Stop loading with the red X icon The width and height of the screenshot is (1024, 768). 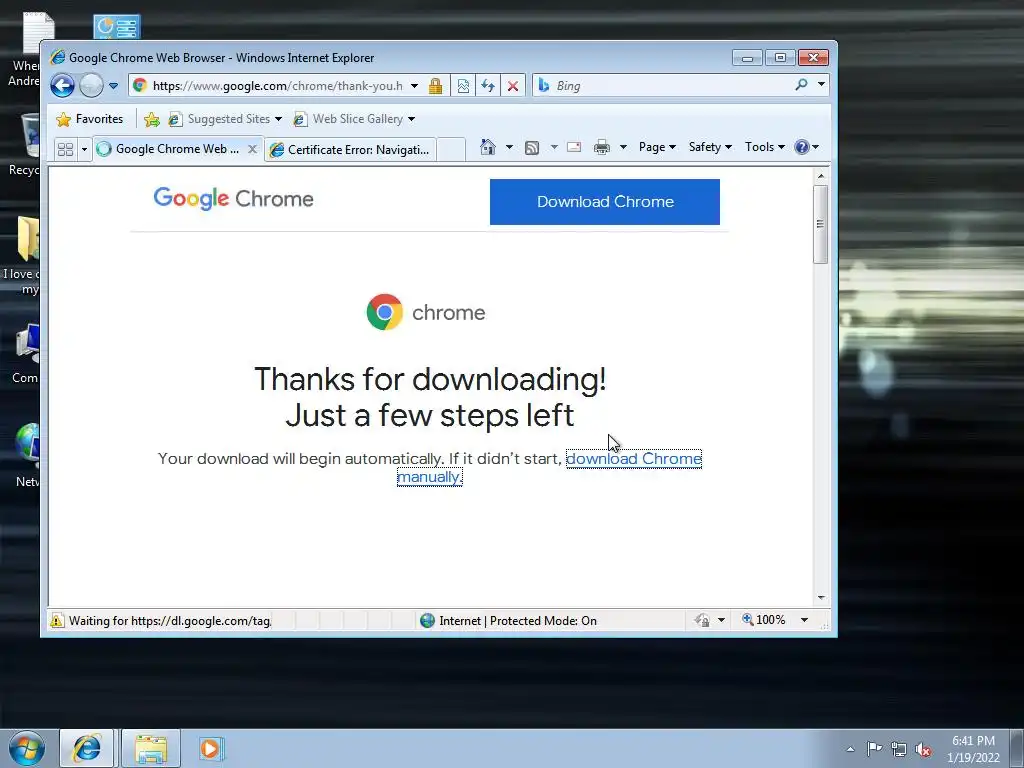513,86
